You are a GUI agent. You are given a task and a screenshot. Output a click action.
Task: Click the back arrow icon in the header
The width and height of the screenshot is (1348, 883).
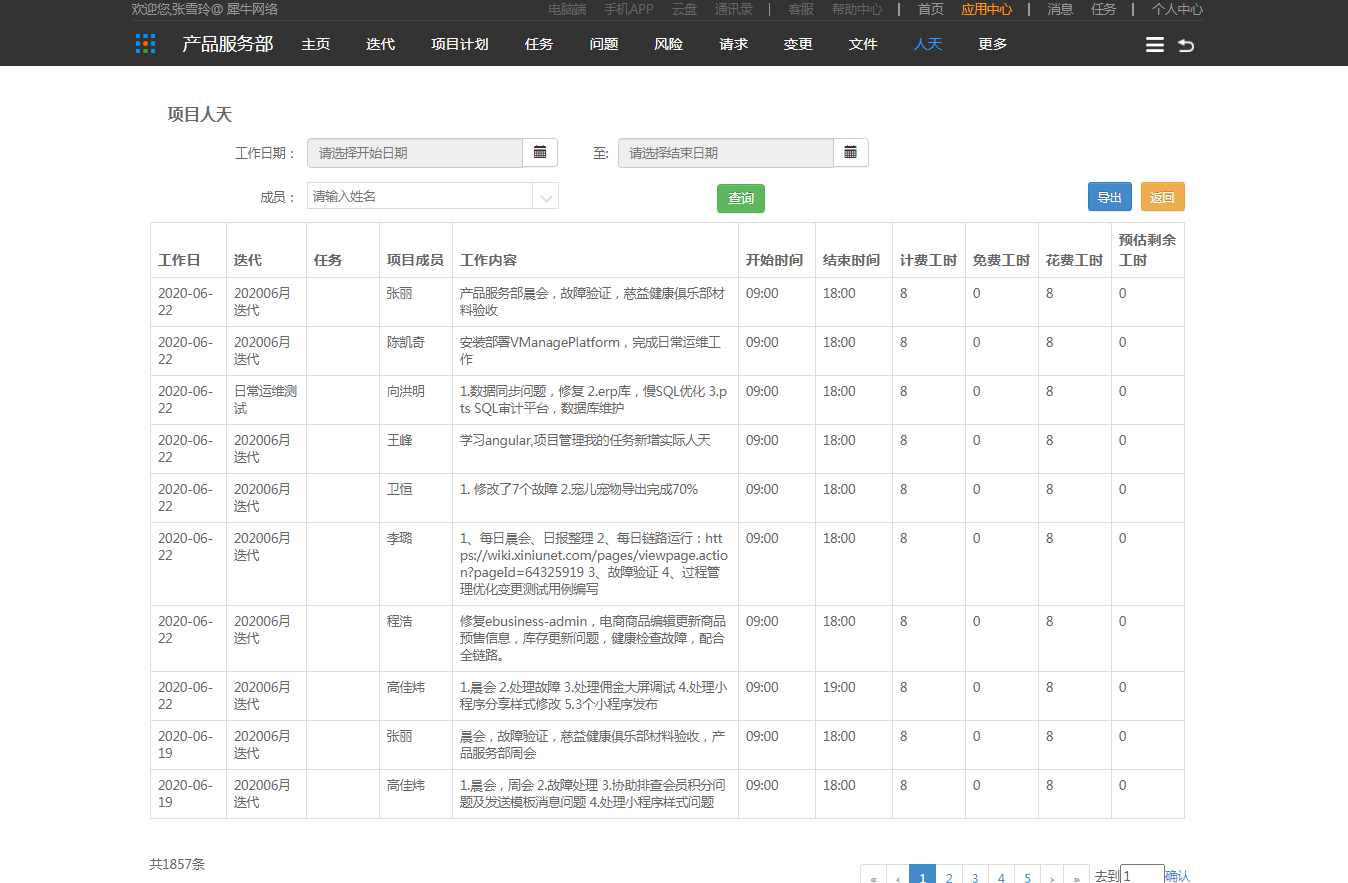point(1186,45)
